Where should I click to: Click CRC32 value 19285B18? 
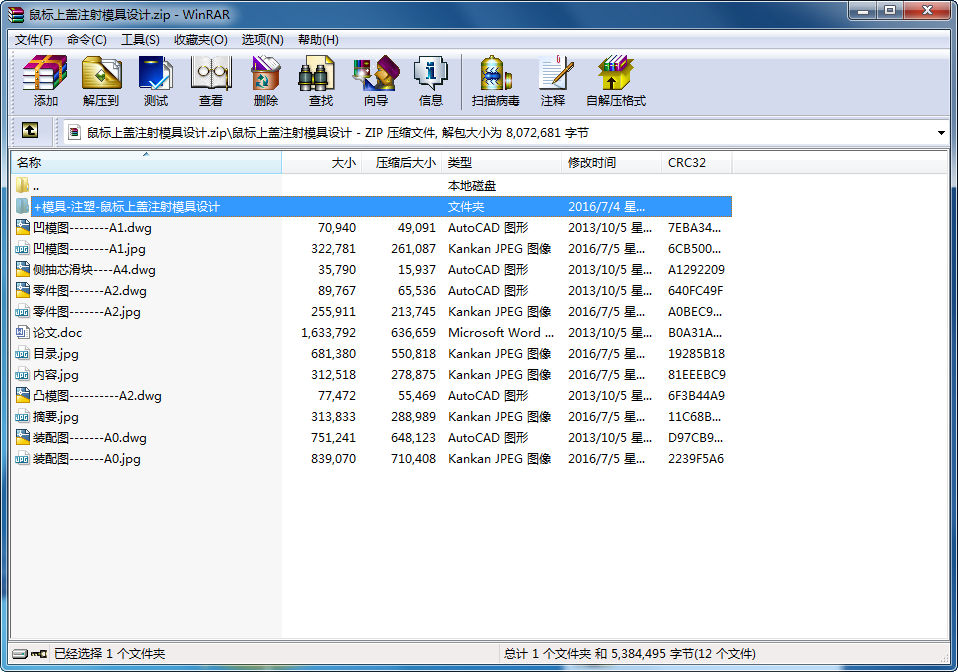tap(697, 354)
